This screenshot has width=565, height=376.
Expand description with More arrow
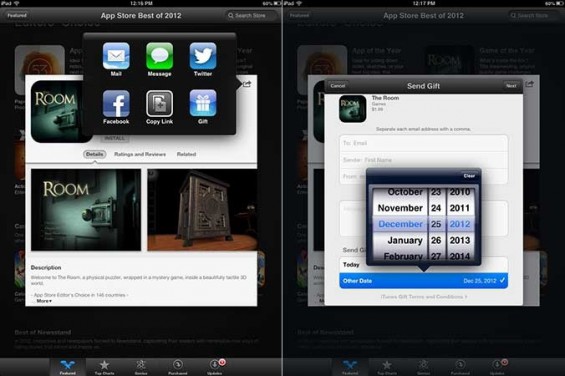(x=44, y=301)
